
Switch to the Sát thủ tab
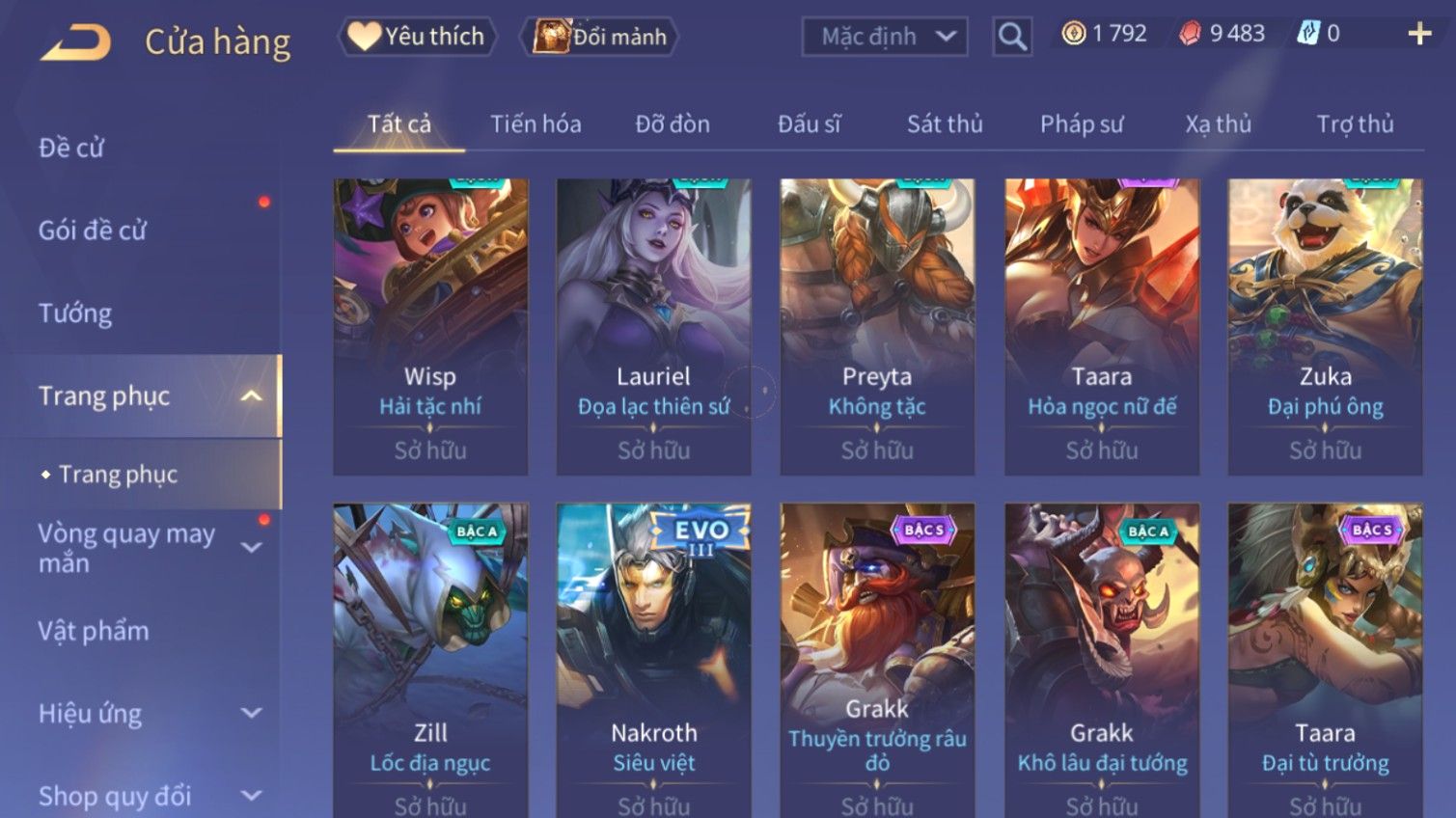[x=945, y=124]
